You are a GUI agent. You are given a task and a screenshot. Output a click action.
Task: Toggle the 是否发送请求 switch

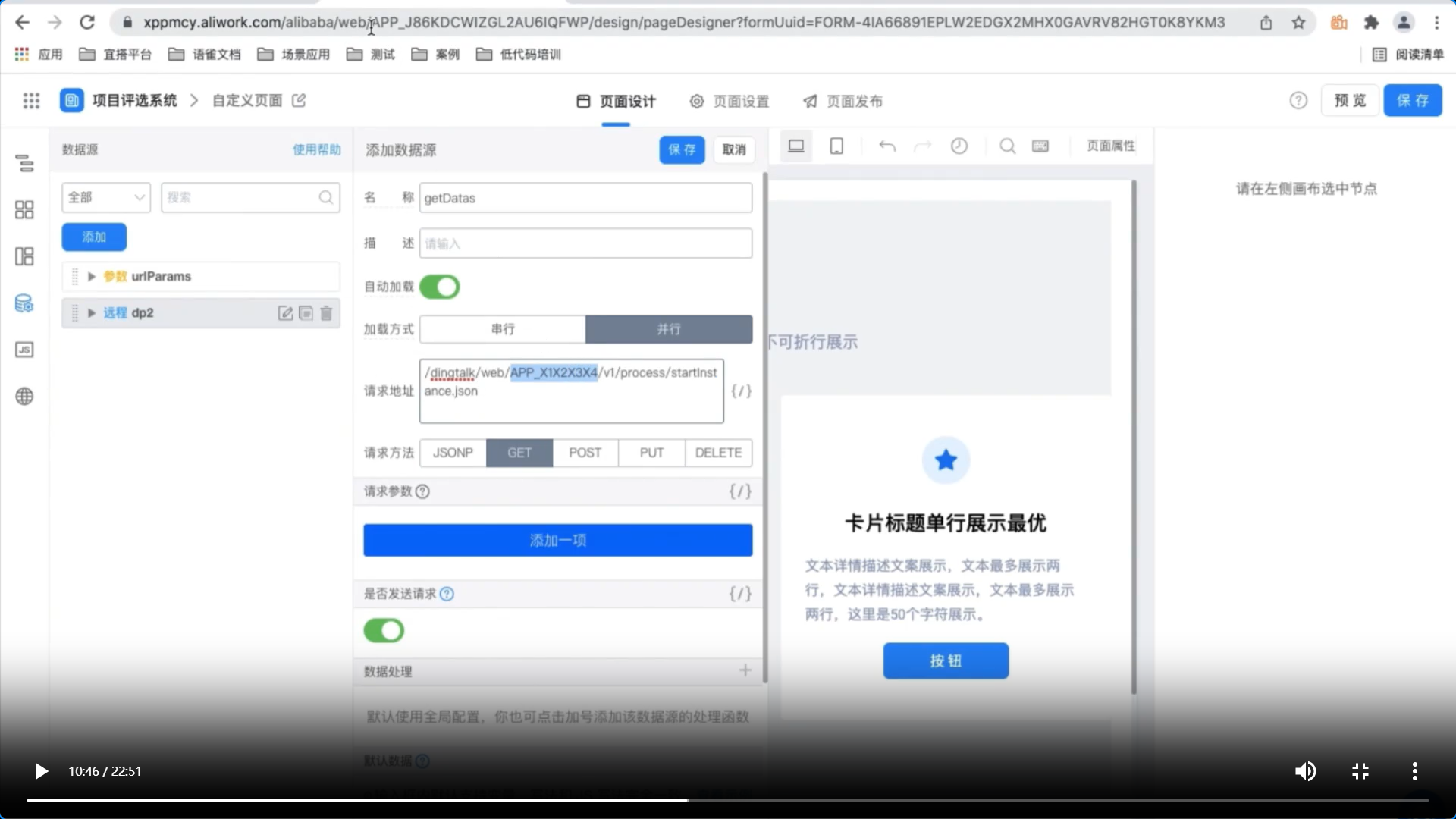click(384, 631)
